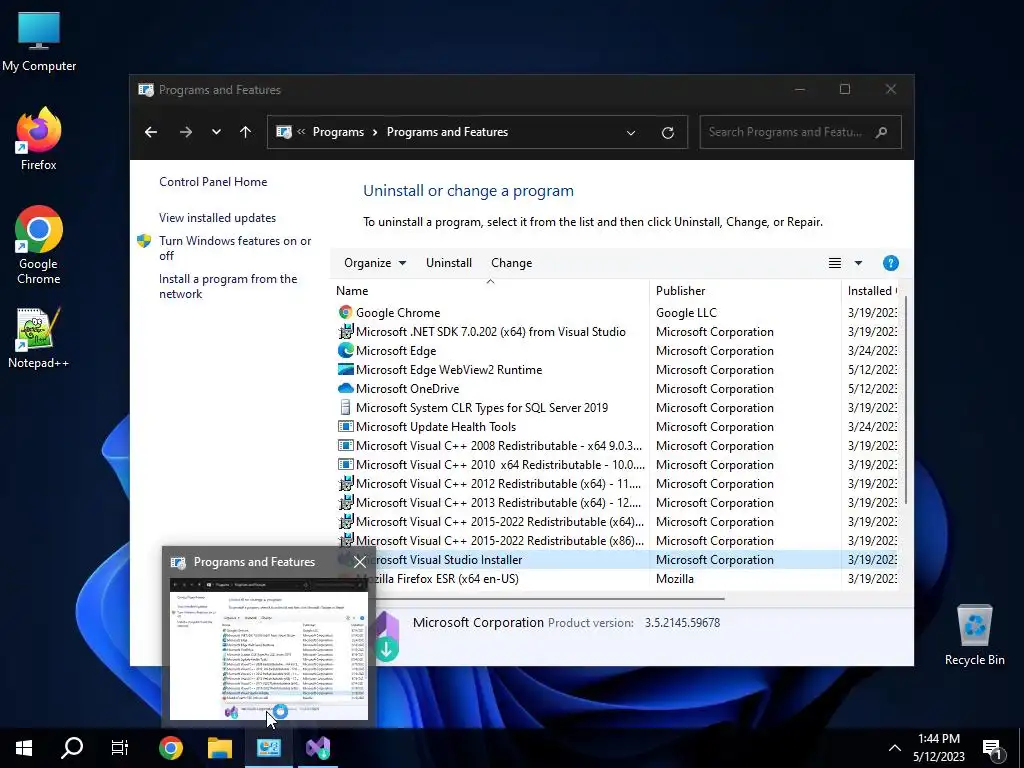Screen dimensions: 1024x768
Task: Select Microsoft OneDrive cloud icon
Action: pyautogui.click(x=345, y=388)
